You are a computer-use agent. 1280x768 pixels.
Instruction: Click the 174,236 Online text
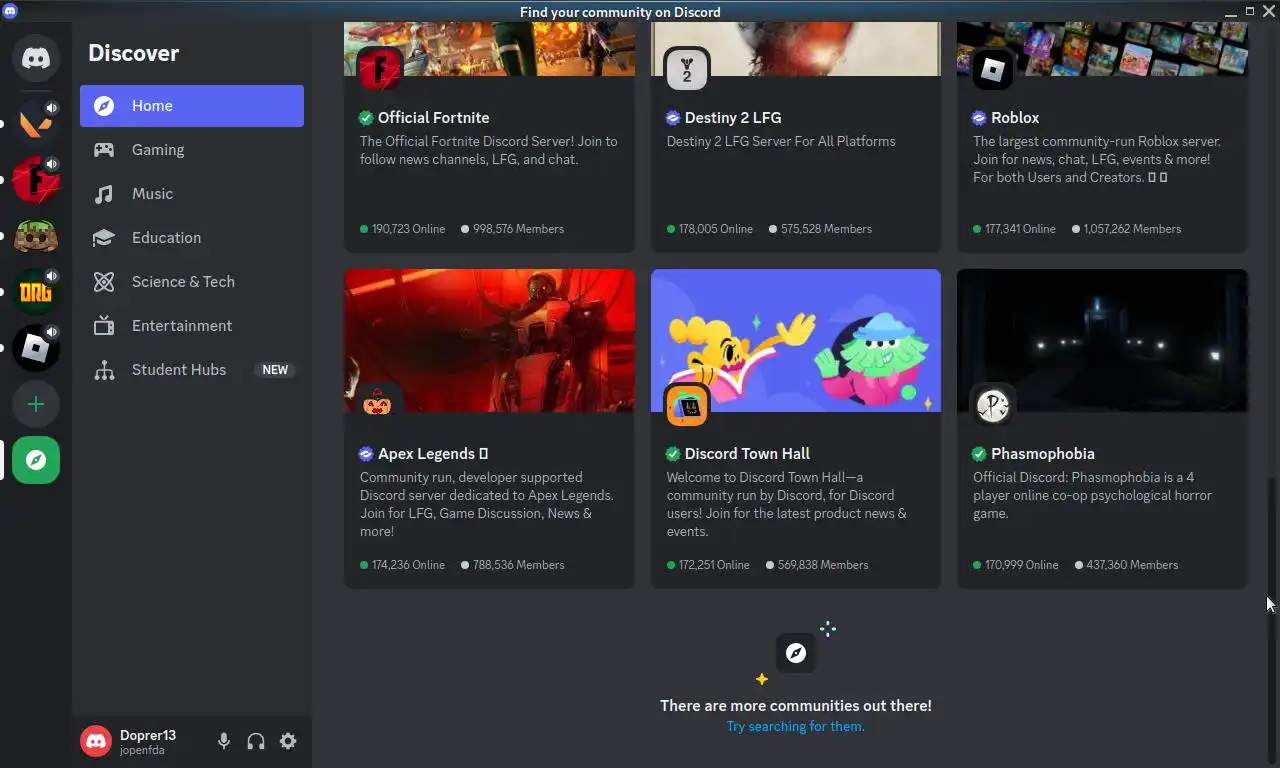(408, 565)
